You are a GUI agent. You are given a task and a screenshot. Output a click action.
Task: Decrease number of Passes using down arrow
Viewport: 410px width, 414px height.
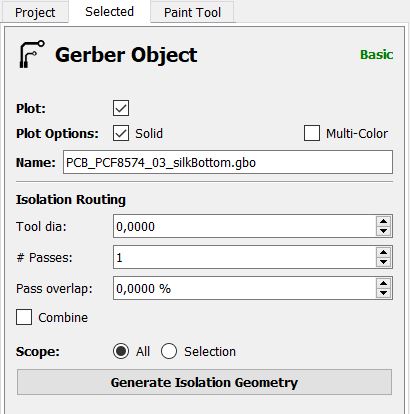coord(383,262)
